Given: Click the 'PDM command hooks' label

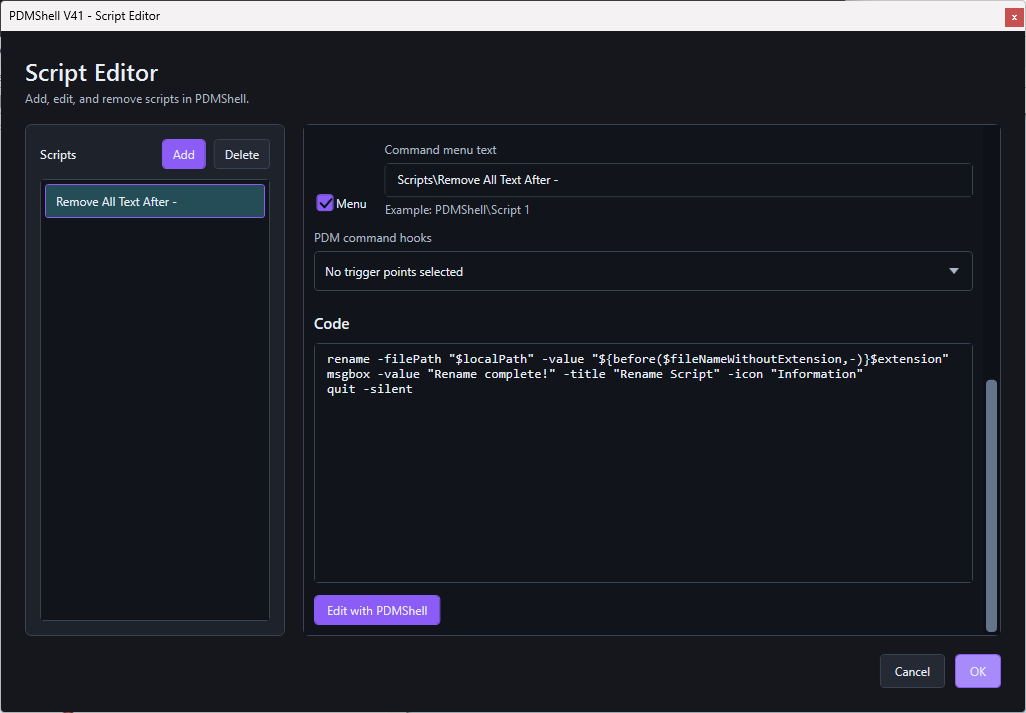Looking at the screenshot, I should coord(373,237).
